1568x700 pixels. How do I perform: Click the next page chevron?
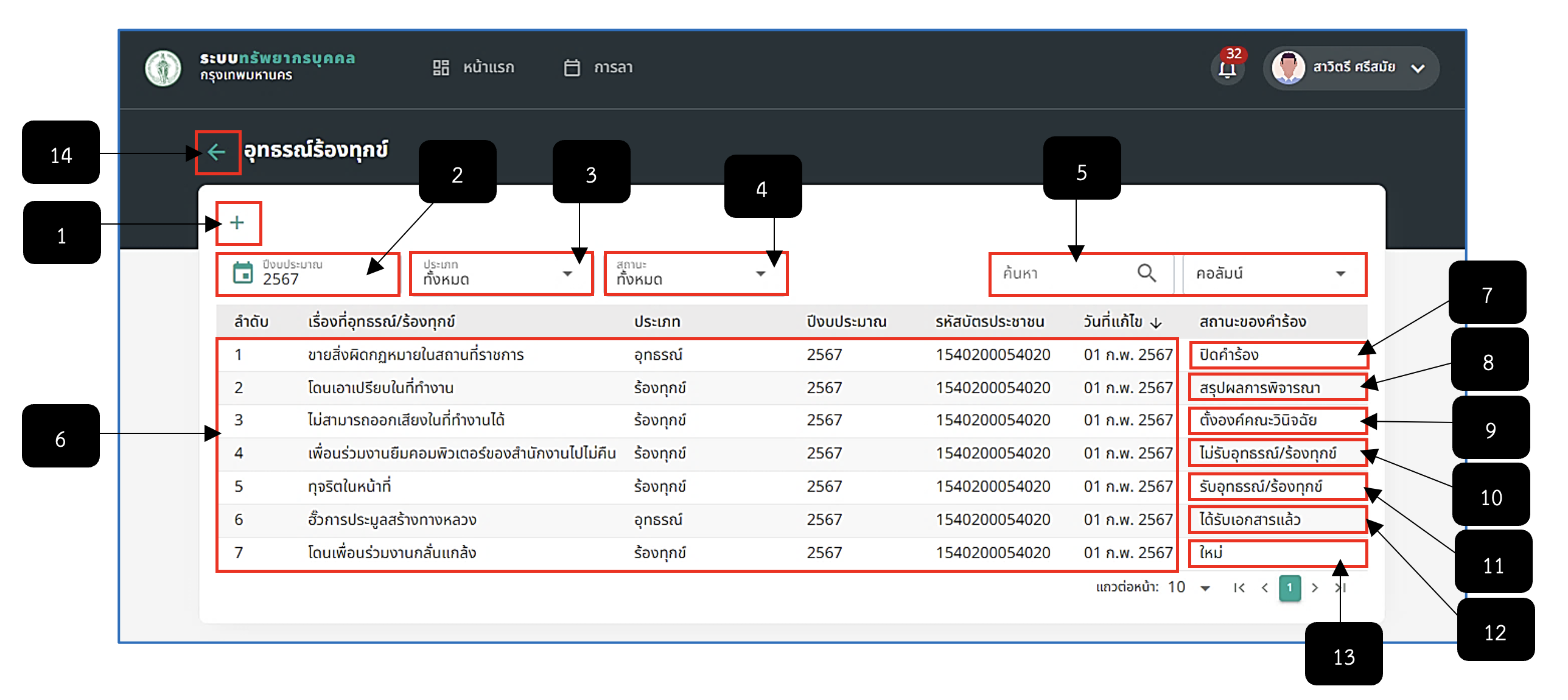[x=1315, y=587]
